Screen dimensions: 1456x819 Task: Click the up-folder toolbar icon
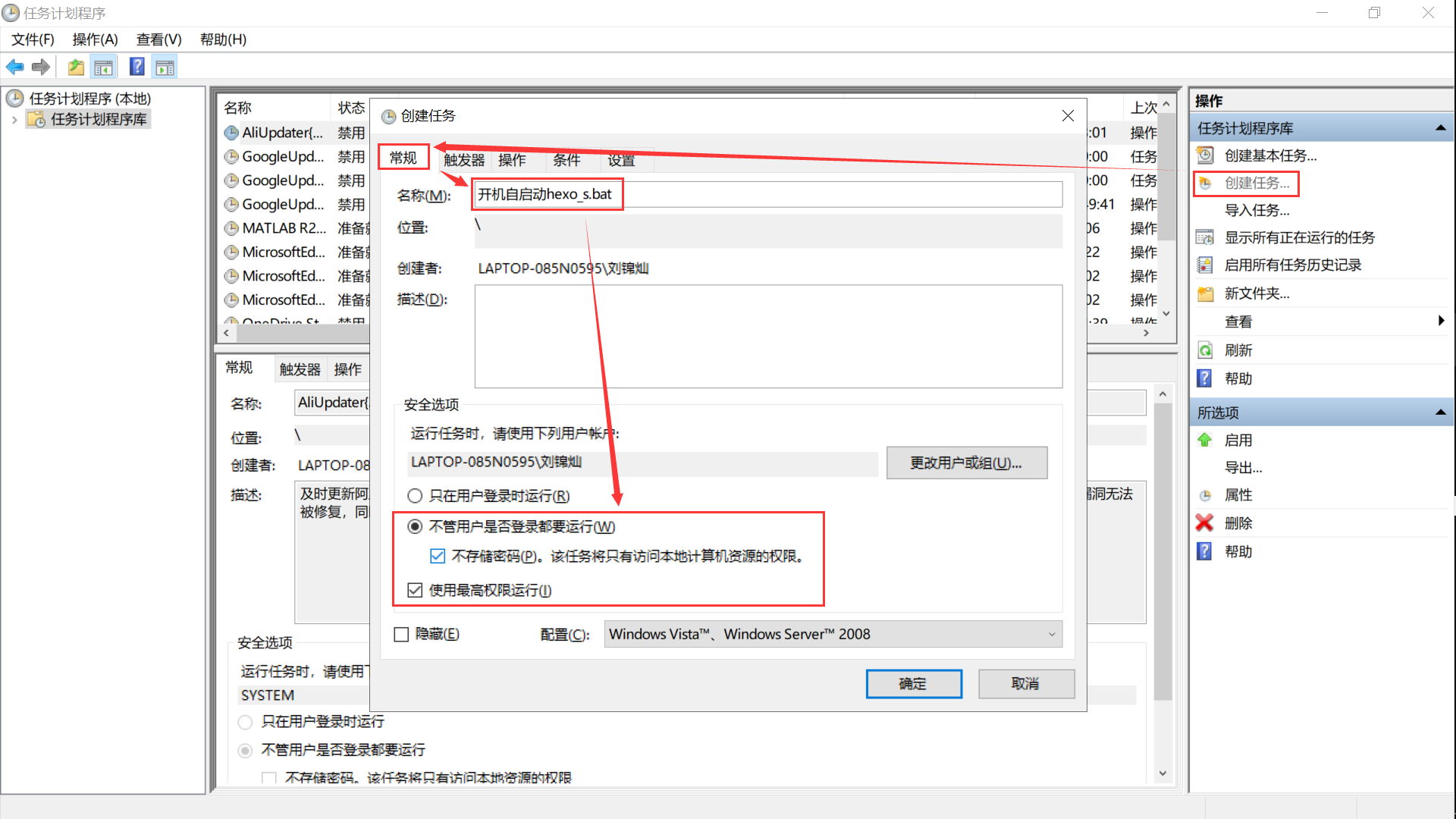[x=76, y=67]
